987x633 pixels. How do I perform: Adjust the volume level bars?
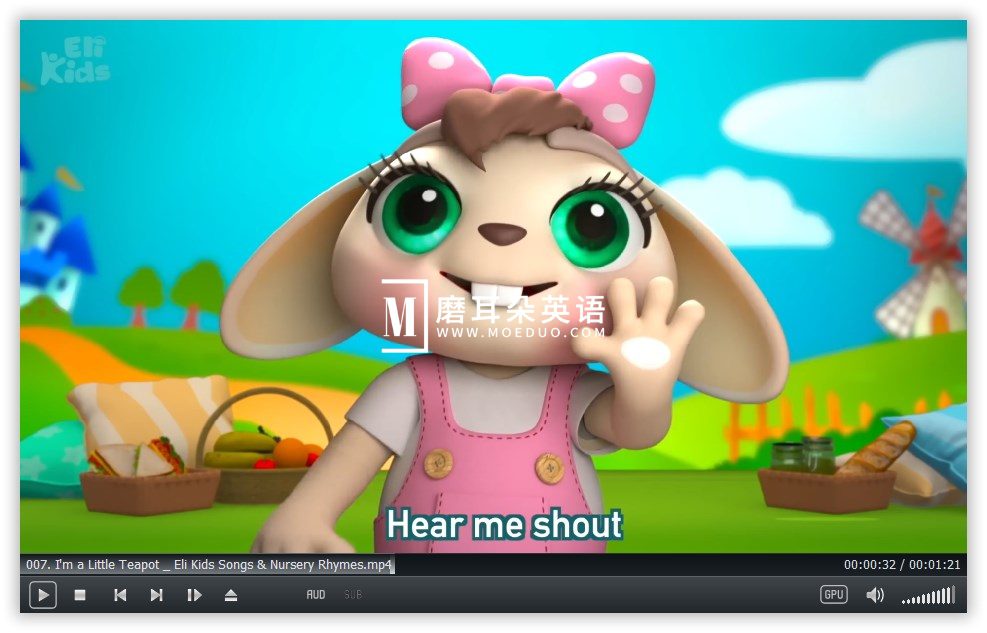point(928,595)
